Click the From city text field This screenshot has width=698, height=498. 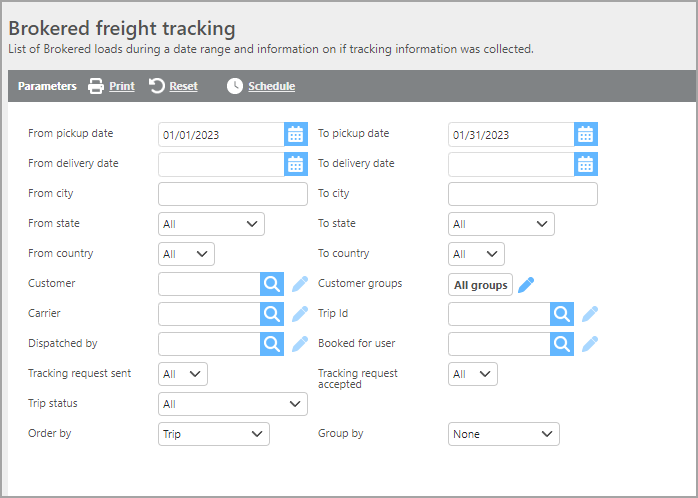click(232, 194)
